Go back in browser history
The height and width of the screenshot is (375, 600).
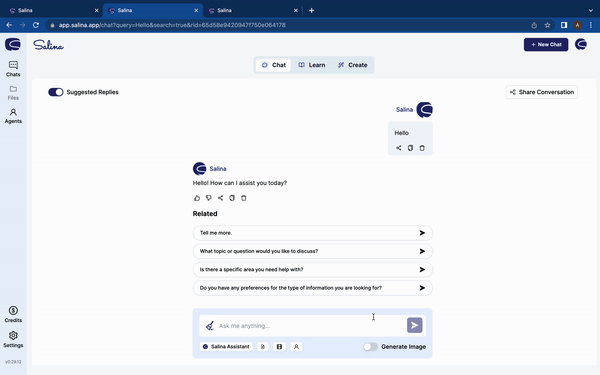coord(9,25)
